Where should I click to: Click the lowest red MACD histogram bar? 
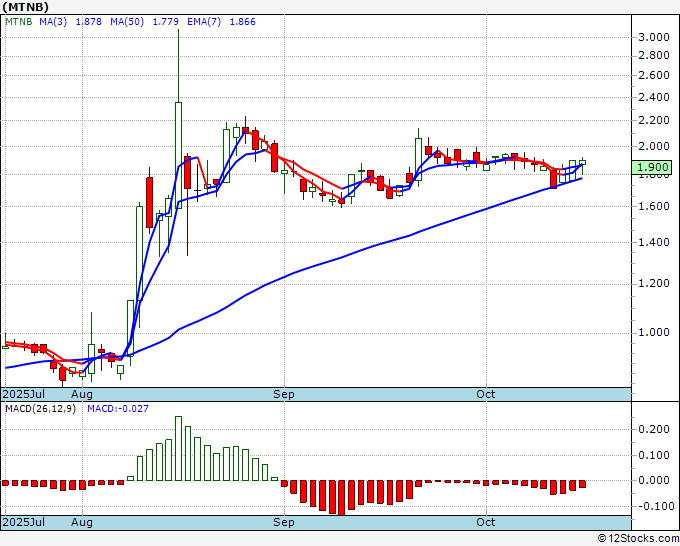point(342,497)
